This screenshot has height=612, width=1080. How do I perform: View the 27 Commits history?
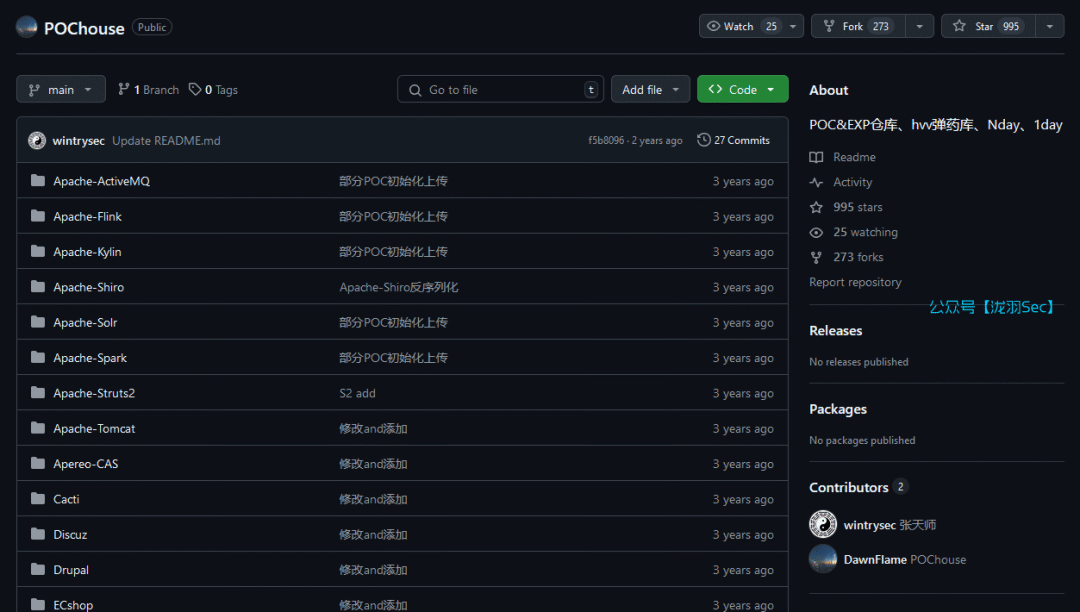(x=734, y=140)
